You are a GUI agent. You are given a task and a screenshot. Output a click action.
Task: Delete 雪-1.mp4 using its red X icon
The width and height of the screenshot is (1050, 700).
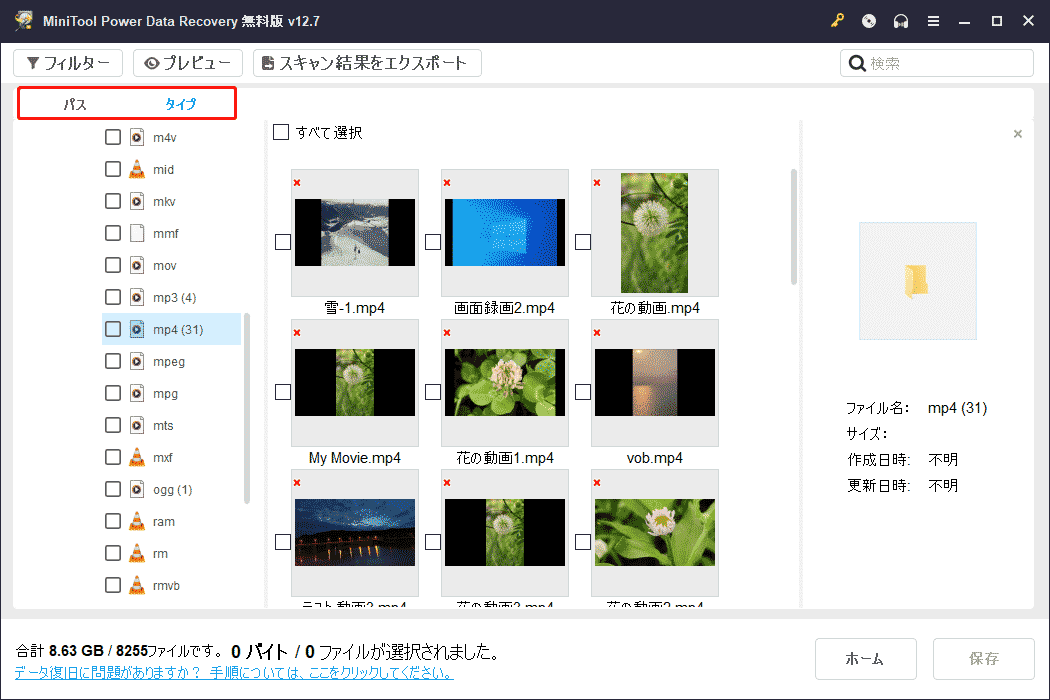(x=296, y=182)
